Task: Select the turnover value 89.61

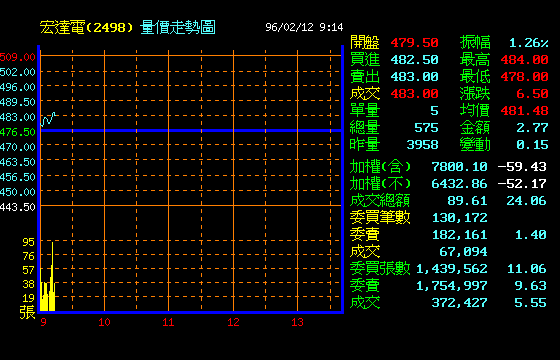Action: (467, 201)
